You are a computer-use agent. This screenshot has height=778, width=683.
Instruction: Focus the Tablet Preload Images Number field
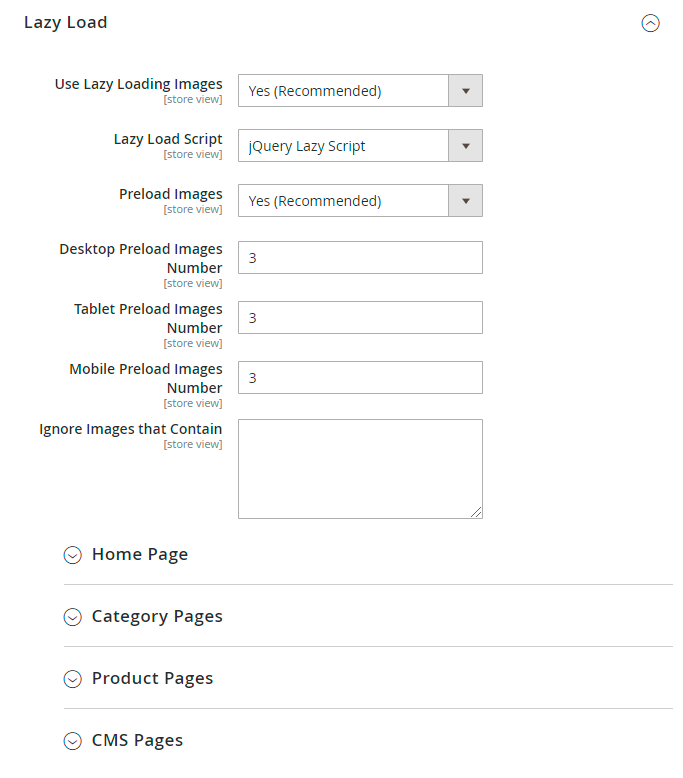[360, 317]
